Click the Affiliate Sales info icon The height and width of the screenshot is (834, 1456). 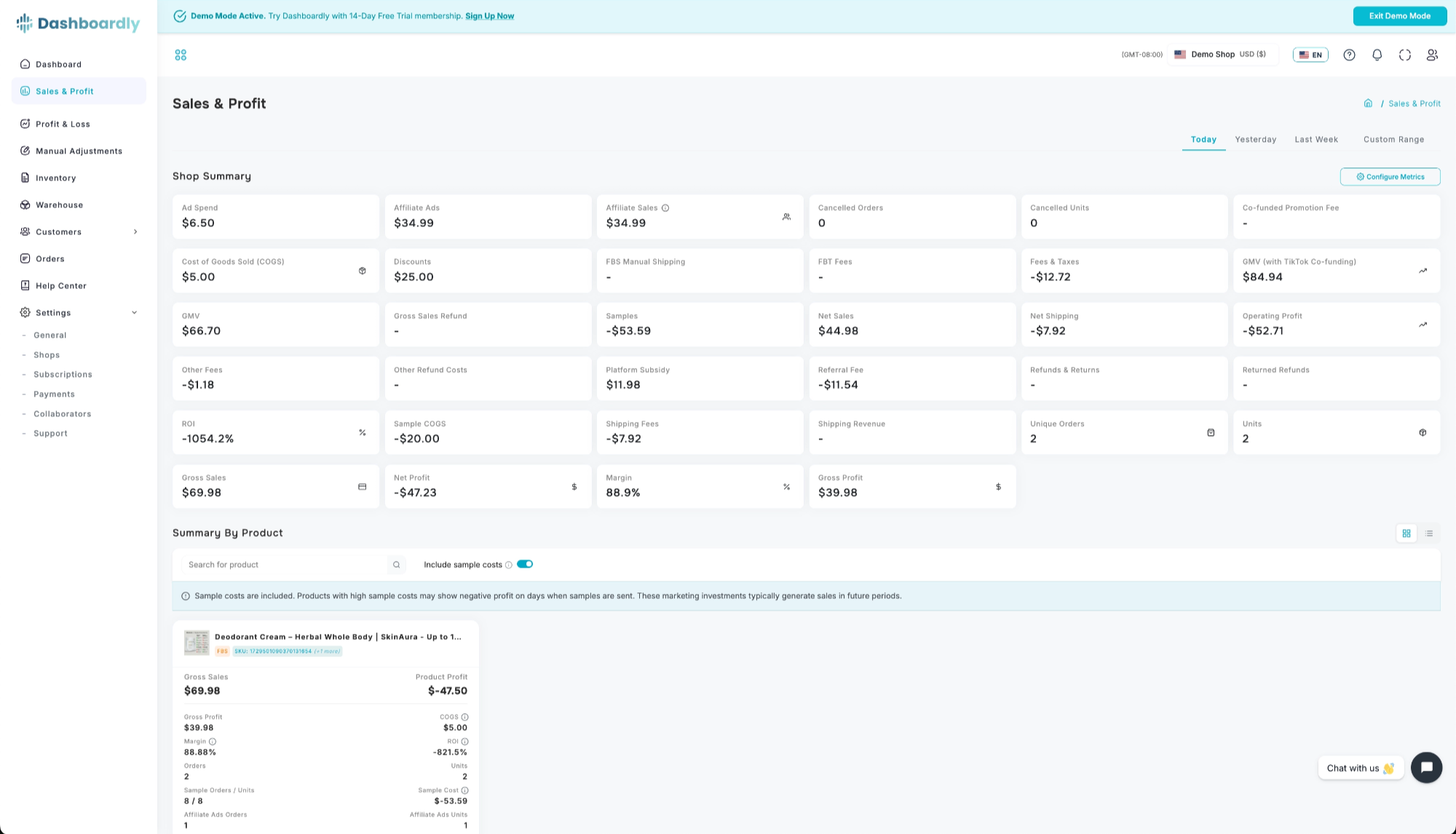coord(665,208)
